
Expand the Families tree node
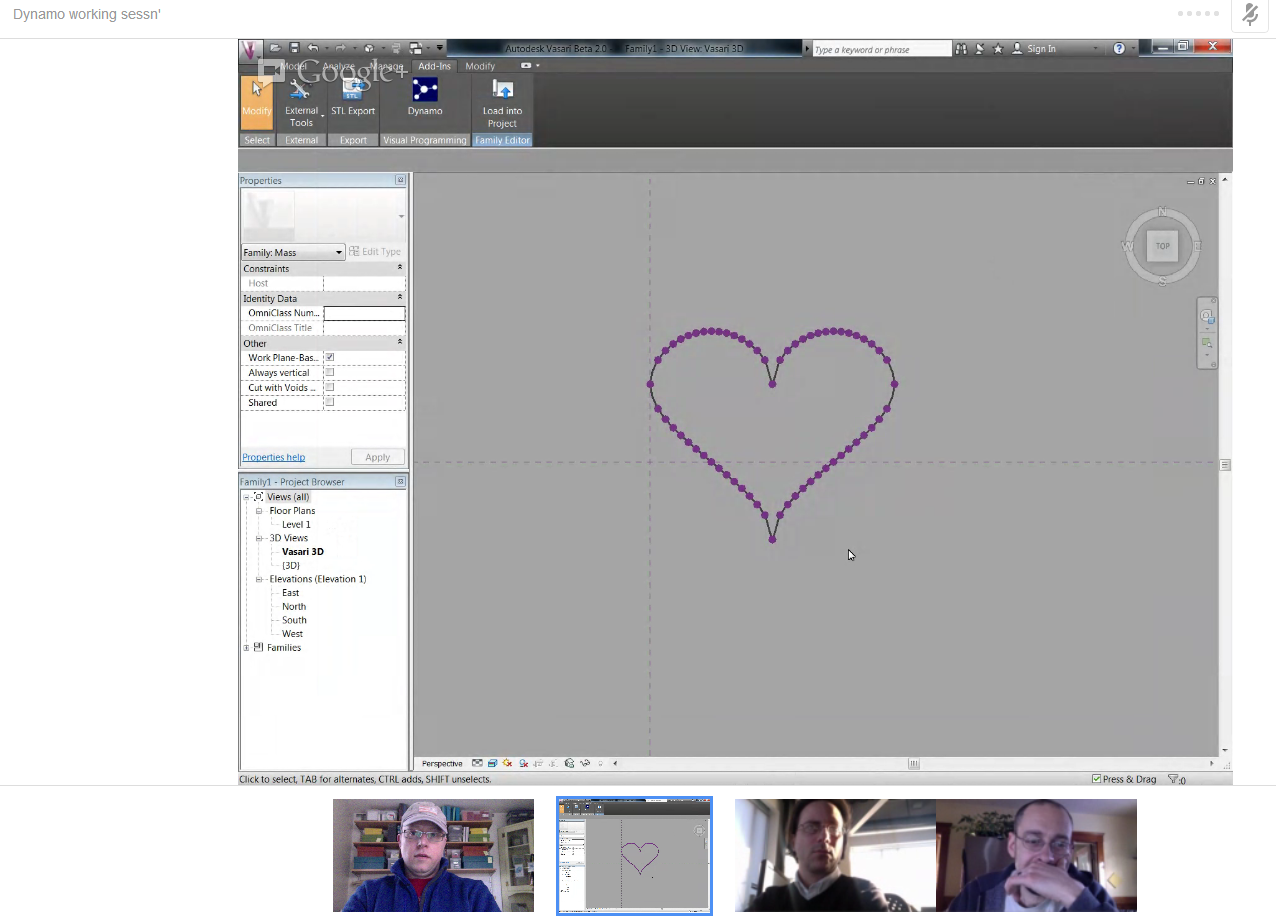[247, 648]
